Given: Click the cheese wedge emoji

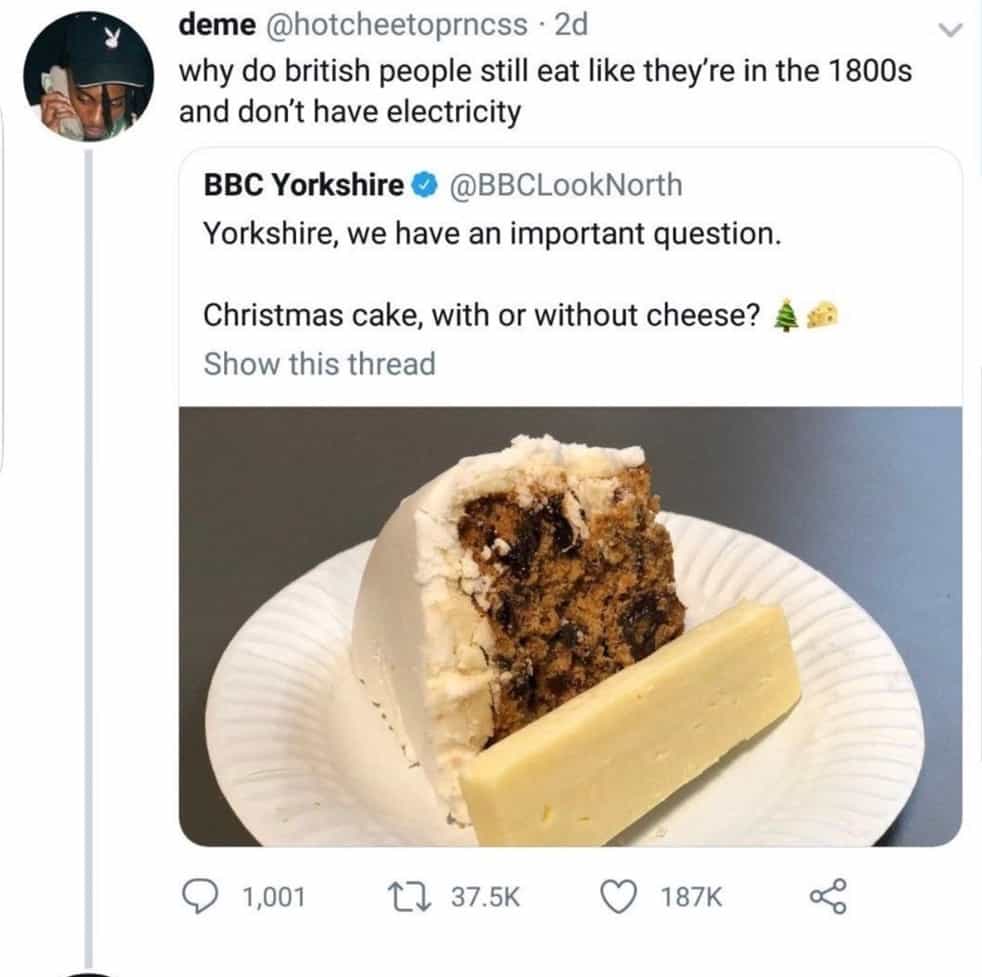Looking at the screenshot, I should (820, 316).
